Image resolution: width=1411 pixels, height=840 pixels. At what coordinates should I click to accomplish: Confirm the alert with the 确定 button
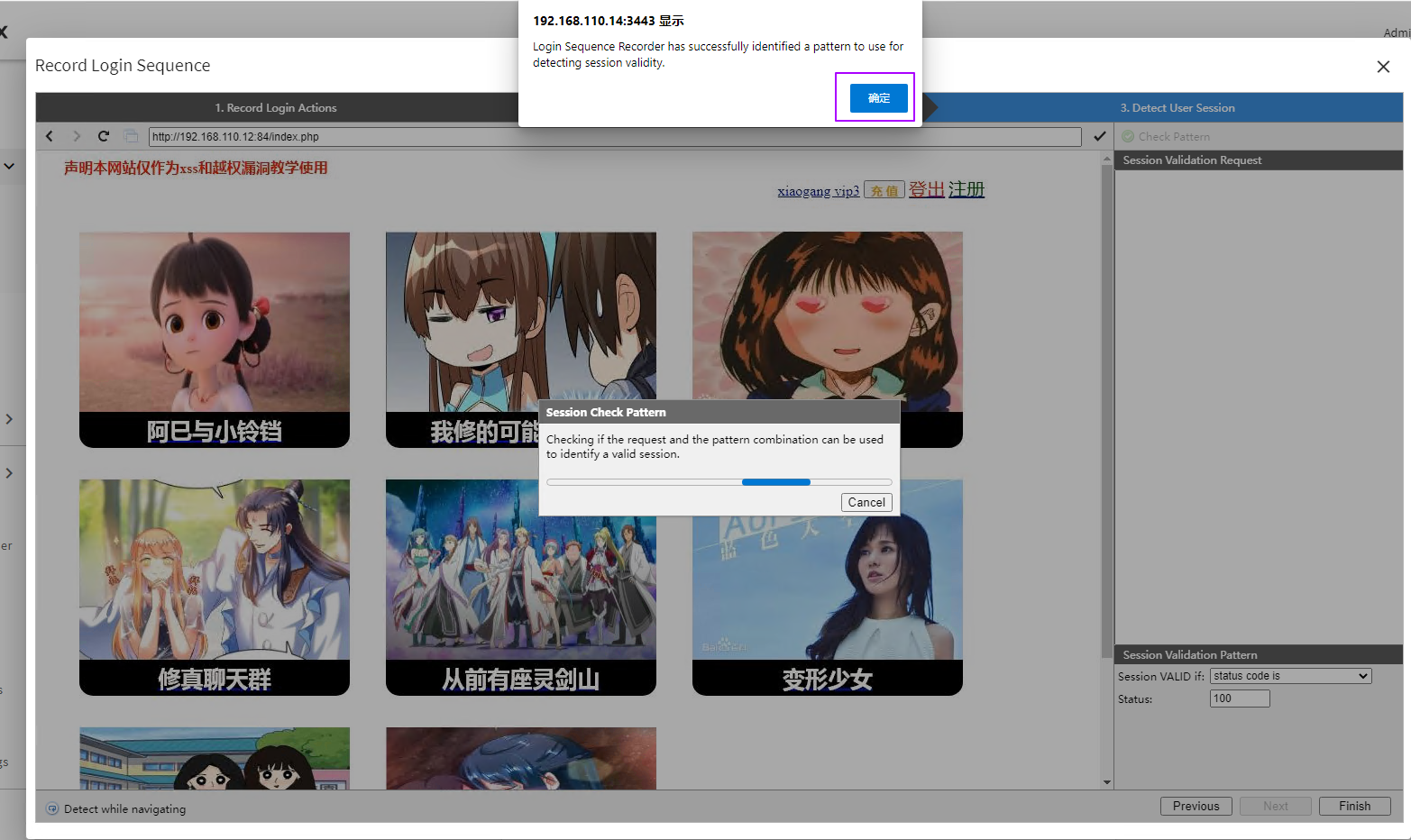(878, 97)
